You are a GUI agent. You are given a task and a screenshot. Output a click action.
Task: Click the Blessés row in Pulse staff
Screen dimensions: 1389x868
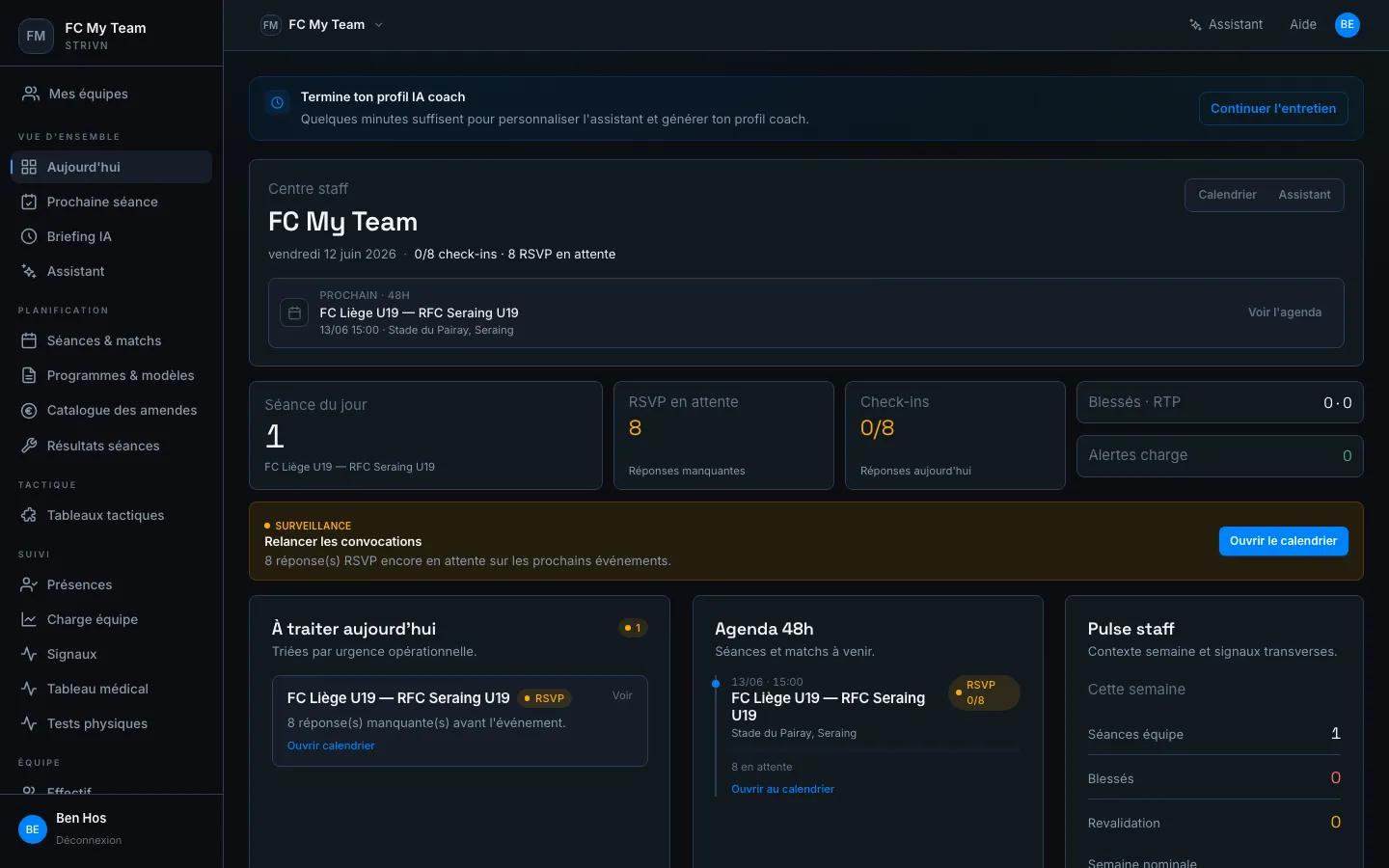click(1213, 778)
